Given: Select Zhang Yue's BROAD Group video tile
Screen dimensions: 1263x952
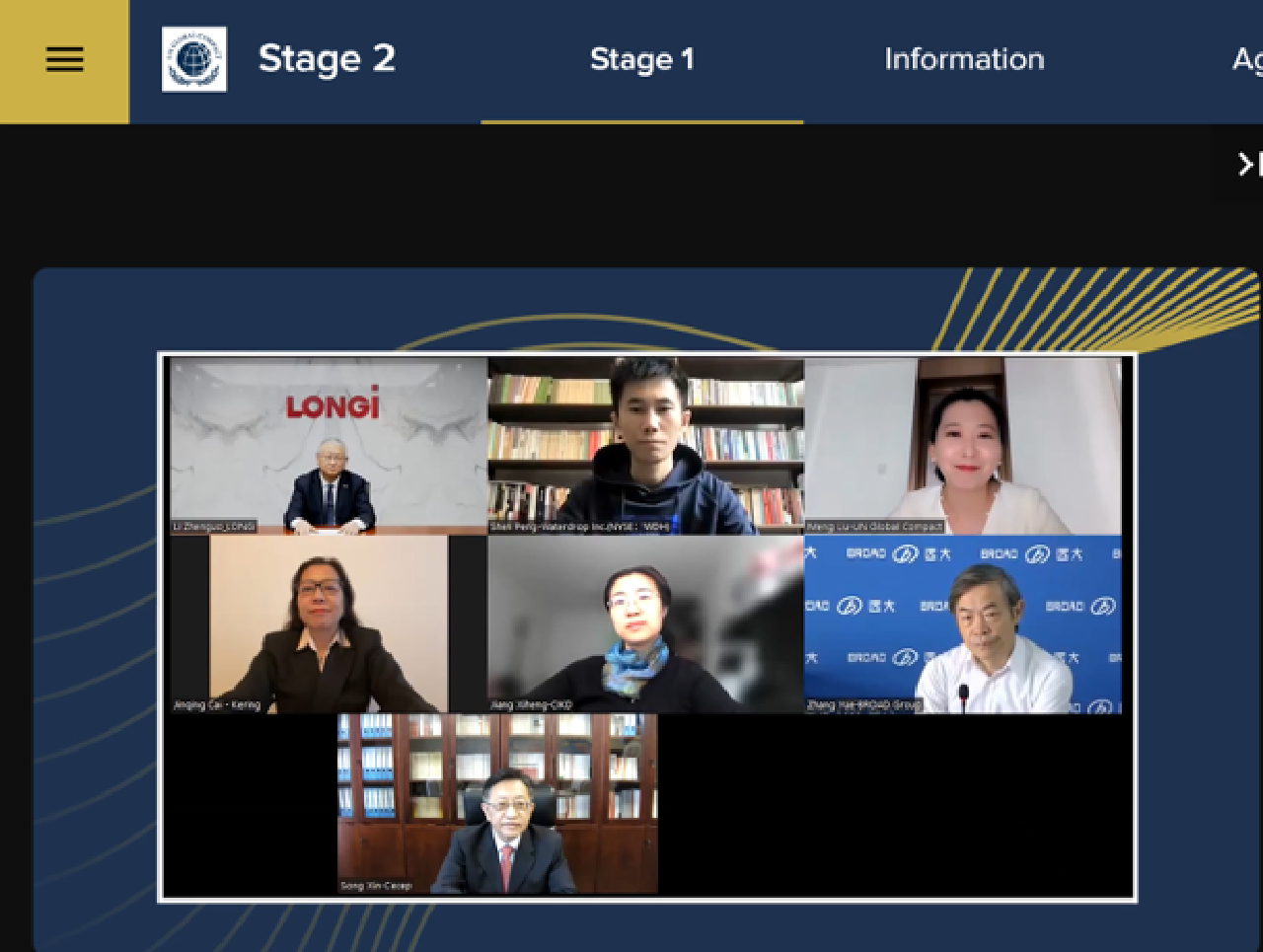Looking at the screenshot, I should point(963,624).
